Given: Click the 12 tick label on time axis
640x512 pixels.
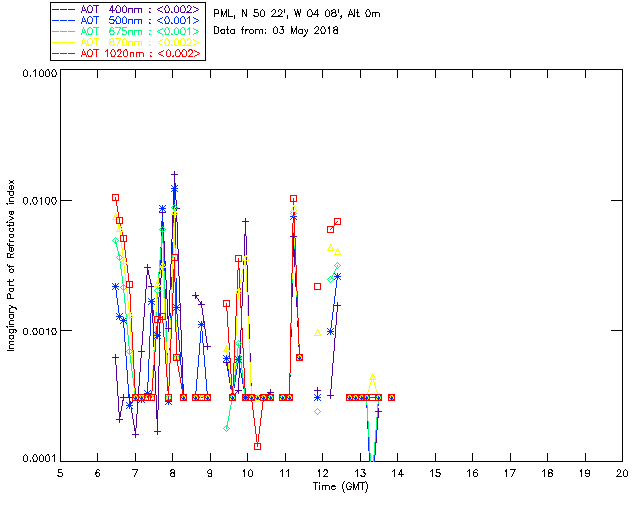Looking at the screenshot, I should point(322,473).
